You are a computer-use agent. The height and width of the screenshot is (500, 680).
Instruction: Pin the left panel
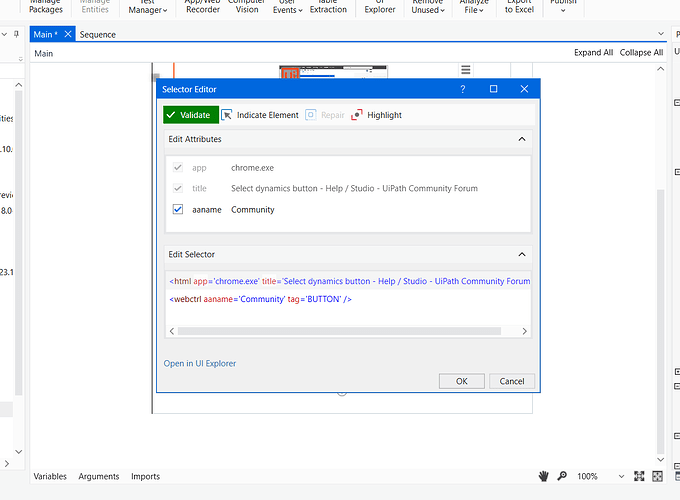(x=16, y=34)
